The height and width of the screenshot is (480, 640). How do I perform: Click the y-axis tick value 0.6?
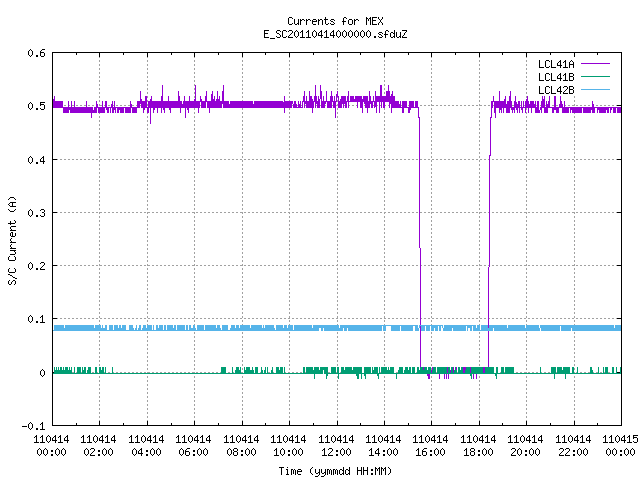[36, 53]
